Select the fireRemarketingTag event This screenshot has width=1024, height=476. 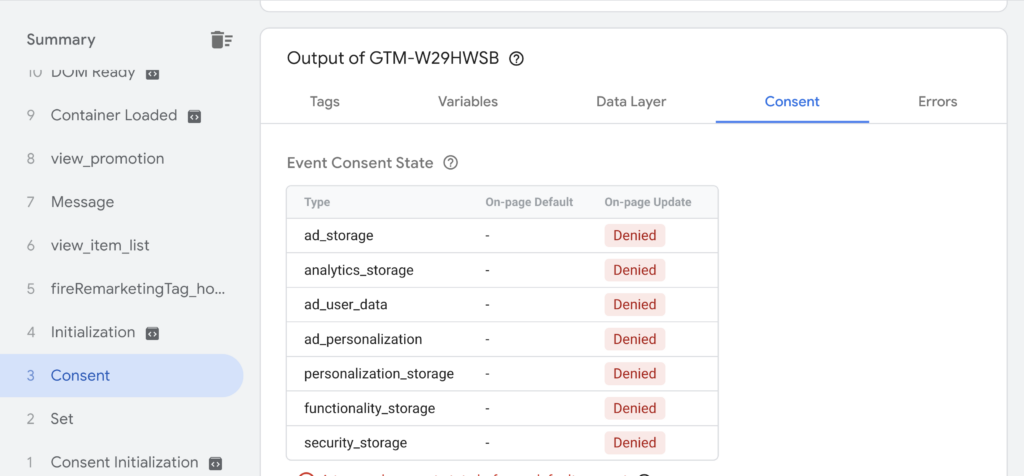pyautogui.click(x=138, y=289)
